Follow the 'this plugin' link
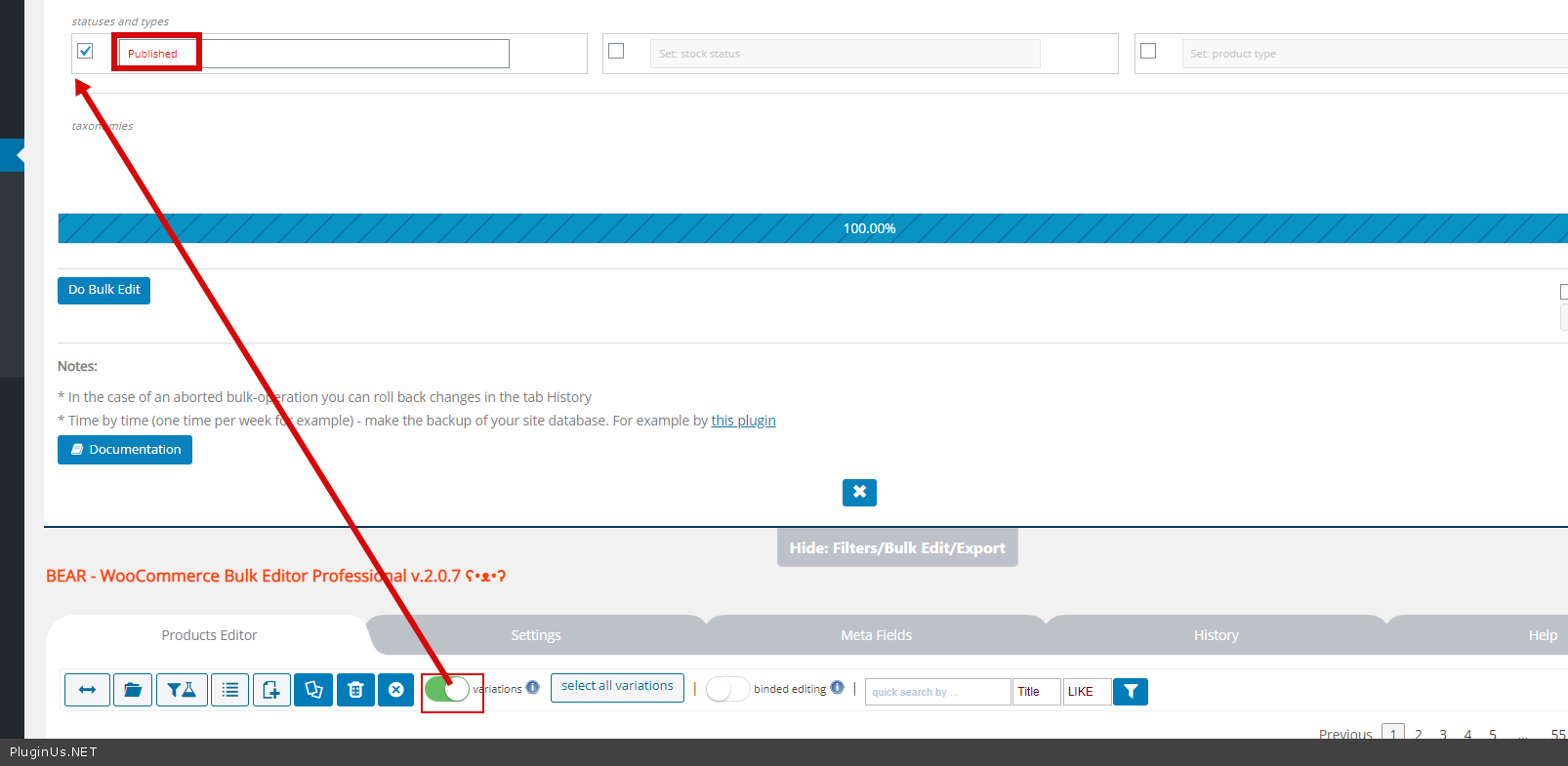The height and width of the screenshot is (766, 1568). click(743, 421)
